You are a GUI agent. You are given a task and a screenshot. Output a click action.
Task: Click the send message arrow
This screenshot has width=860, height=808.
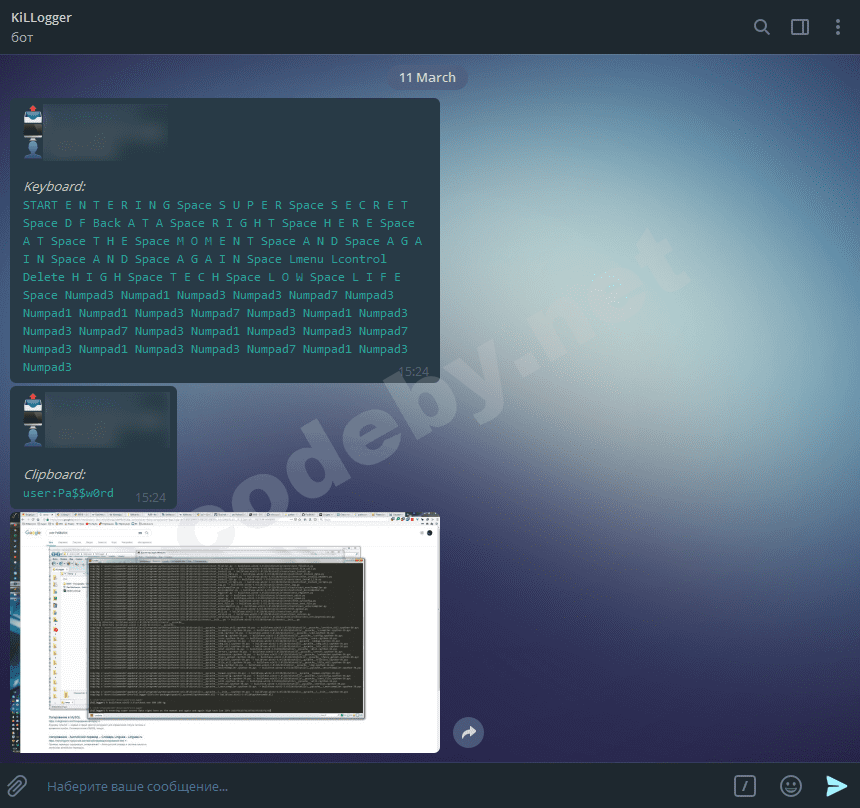[836, 786]
